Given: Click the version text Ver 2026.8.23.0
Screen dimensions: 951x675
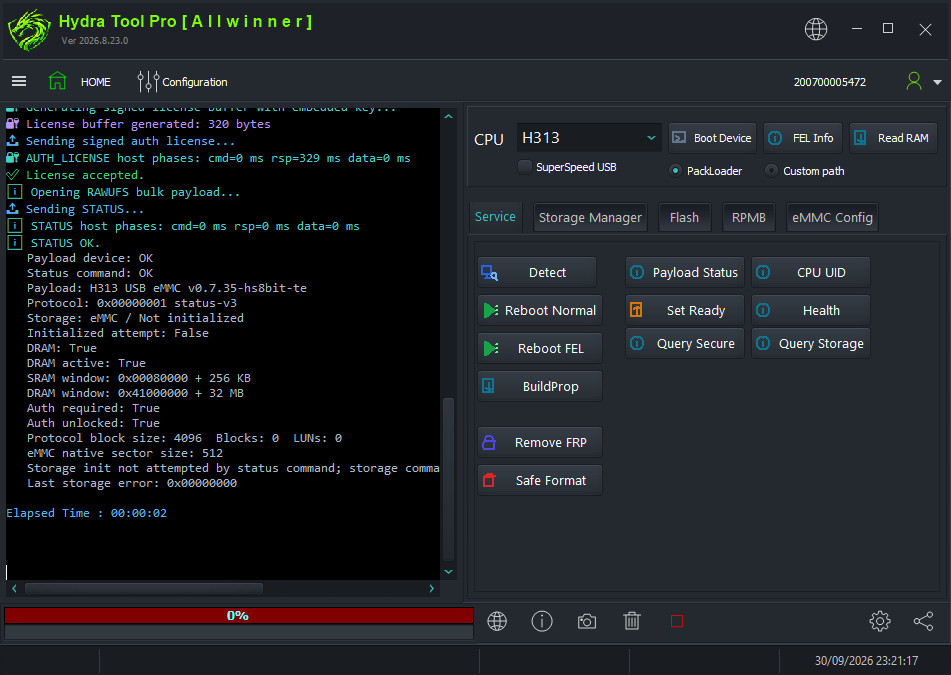Looking at the screenshot, I should coord(95,41).
